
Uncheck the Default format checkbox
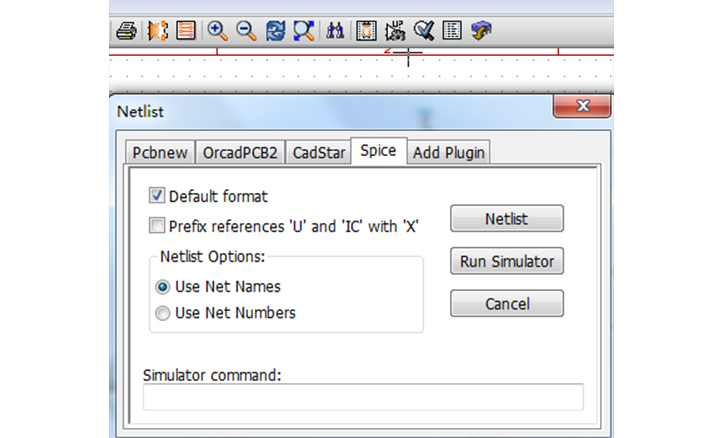pyautogui.click(x=157, y=195)
